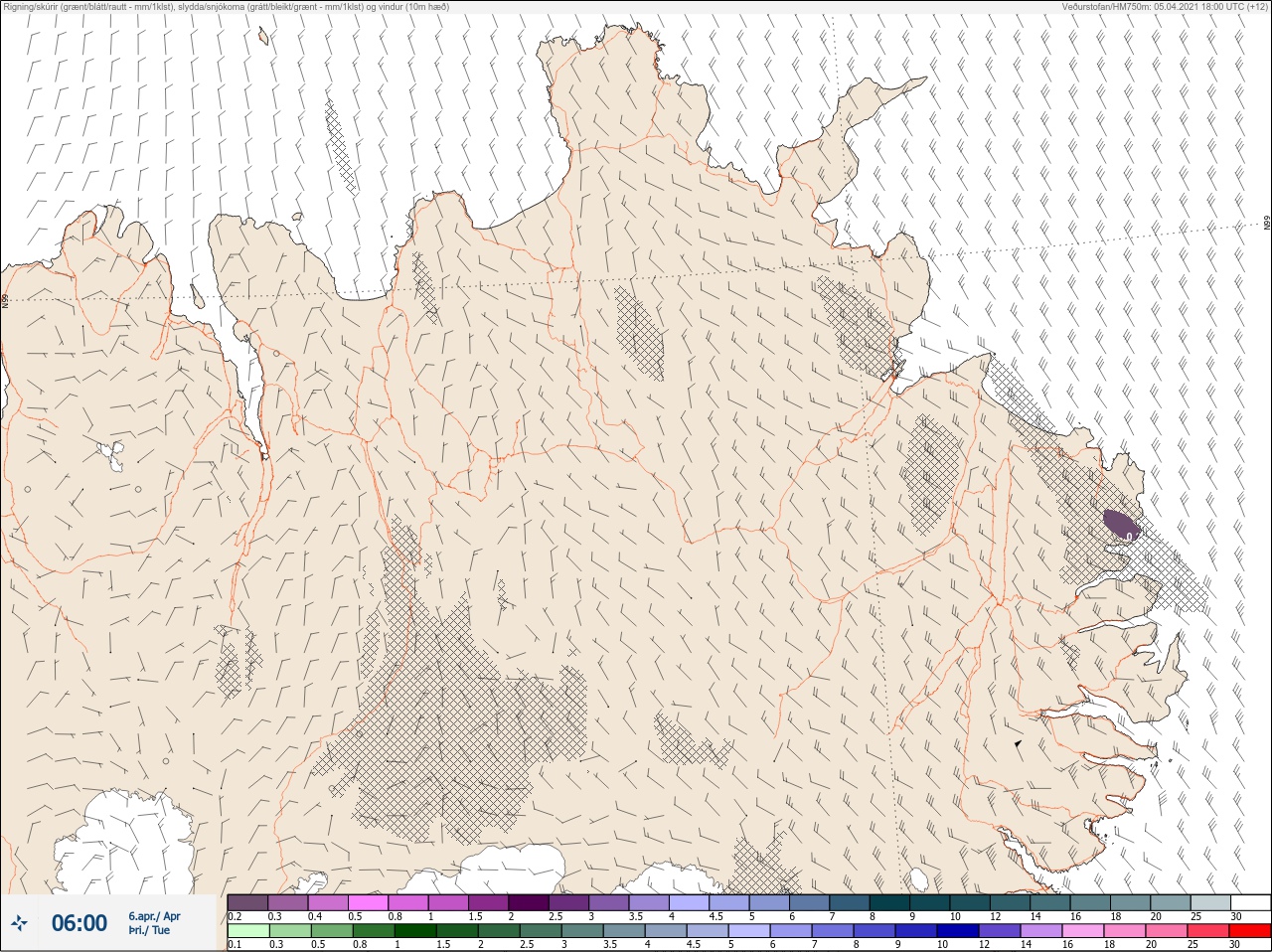Click the 'Þri./ Tue' weekday text
Image resolution: width=1272 pixels, height=952 pixels.
click(149, 931)
